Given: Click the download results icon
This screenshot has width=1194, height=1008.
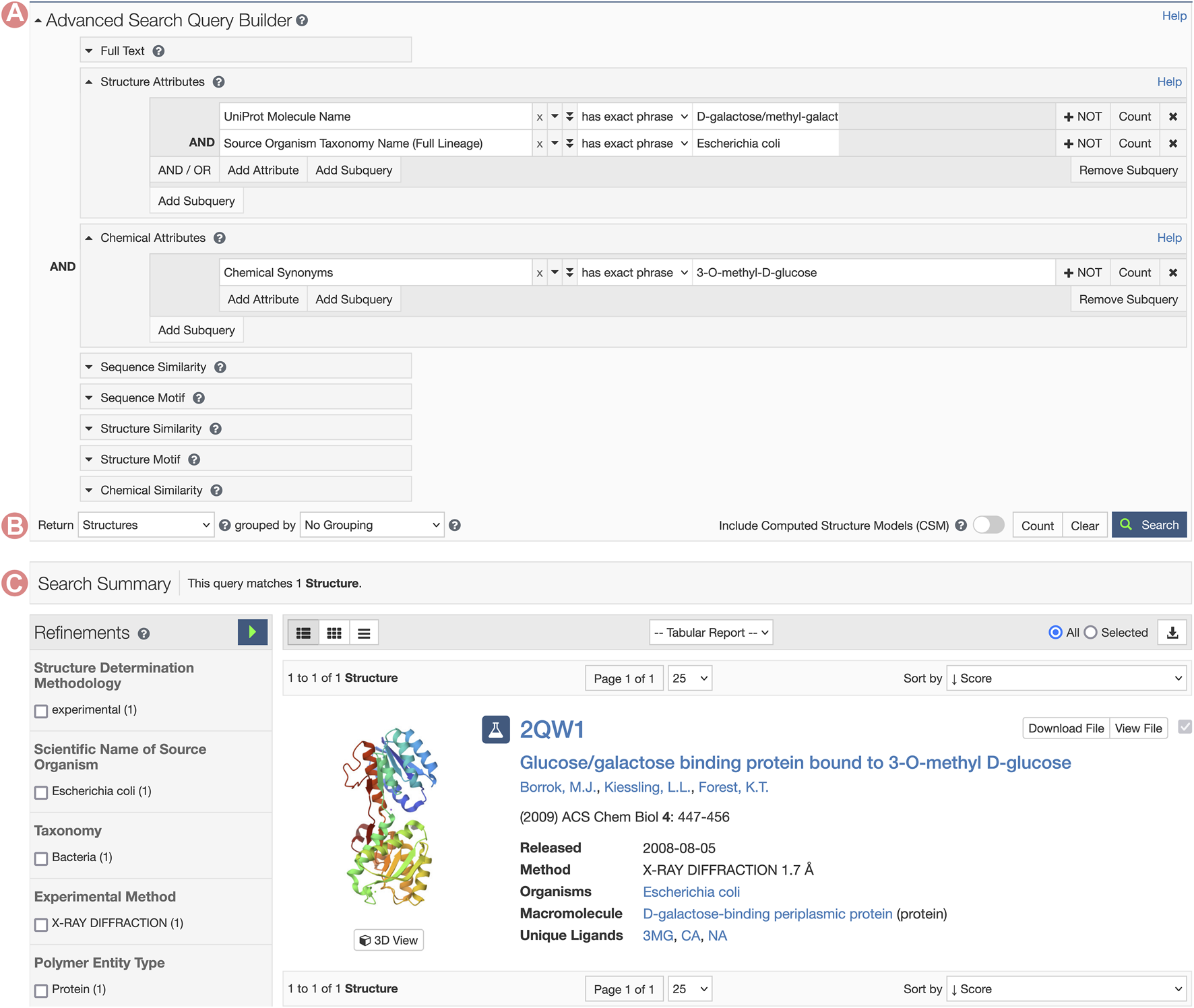Looking at the screenshot, I should coord(1172,633).
